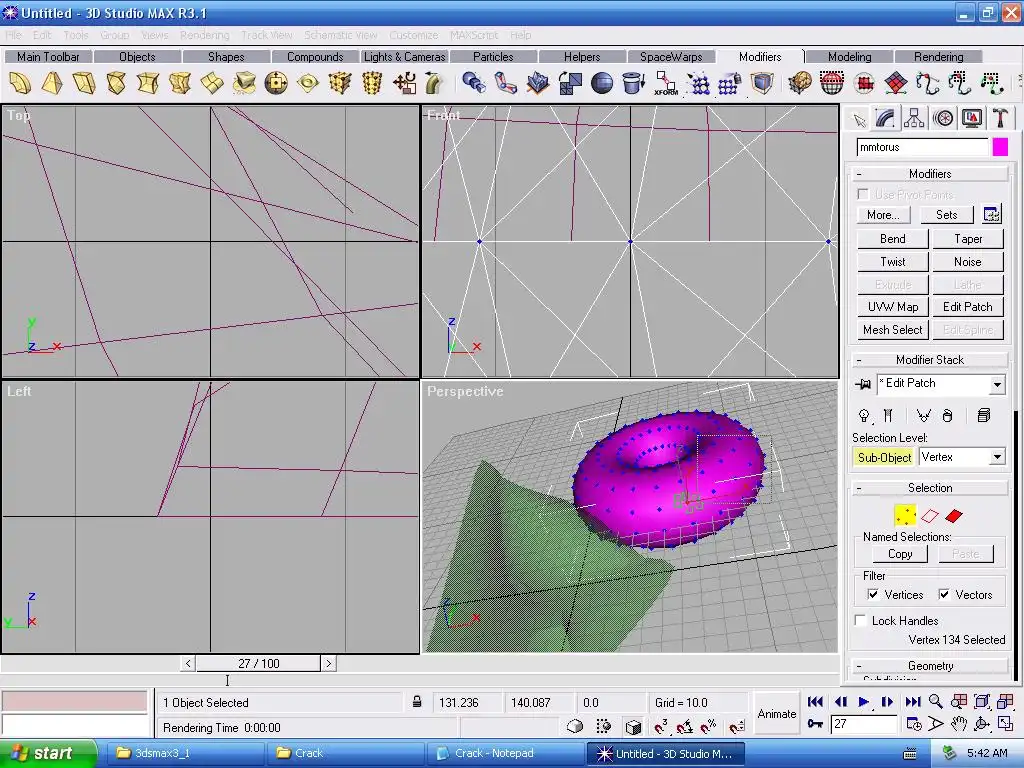
Task: Open the magenta object color swatch
Action: [1000, 147]
